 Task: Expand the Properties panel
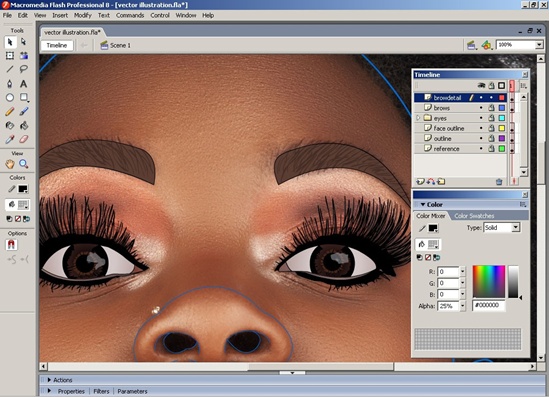(49, 391)
